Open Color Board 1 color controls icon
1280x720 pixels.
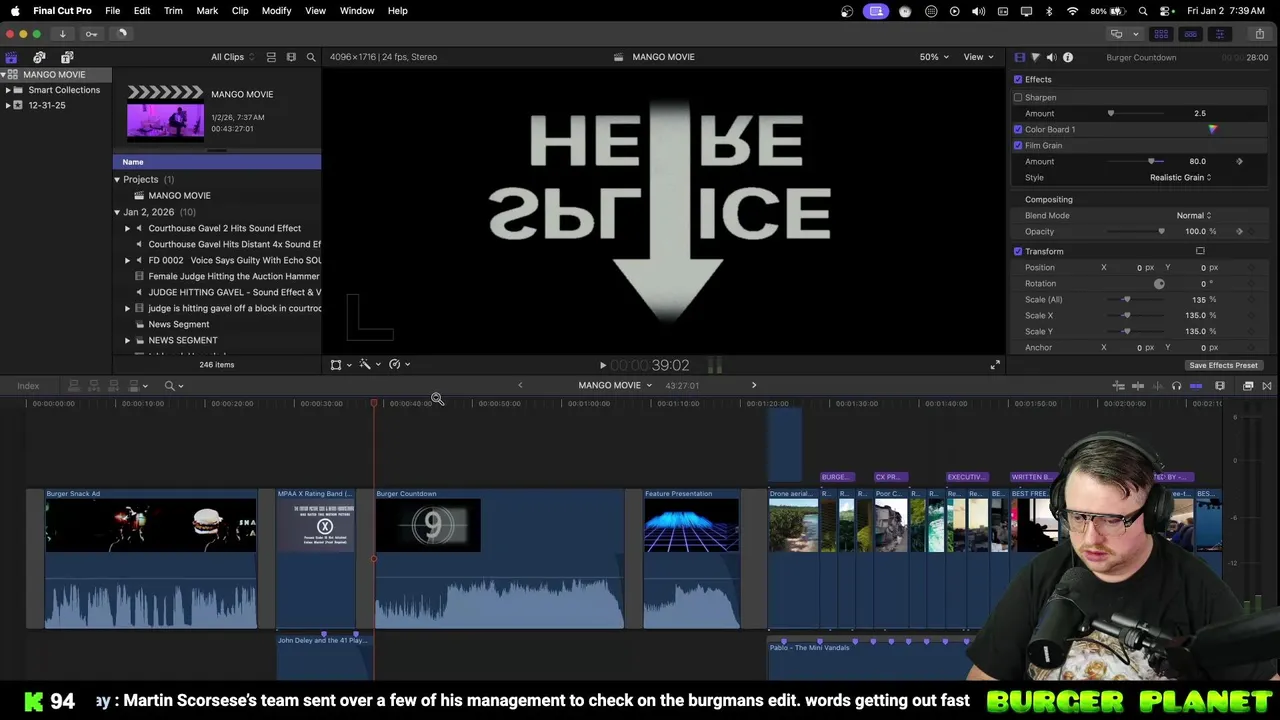1212,129
